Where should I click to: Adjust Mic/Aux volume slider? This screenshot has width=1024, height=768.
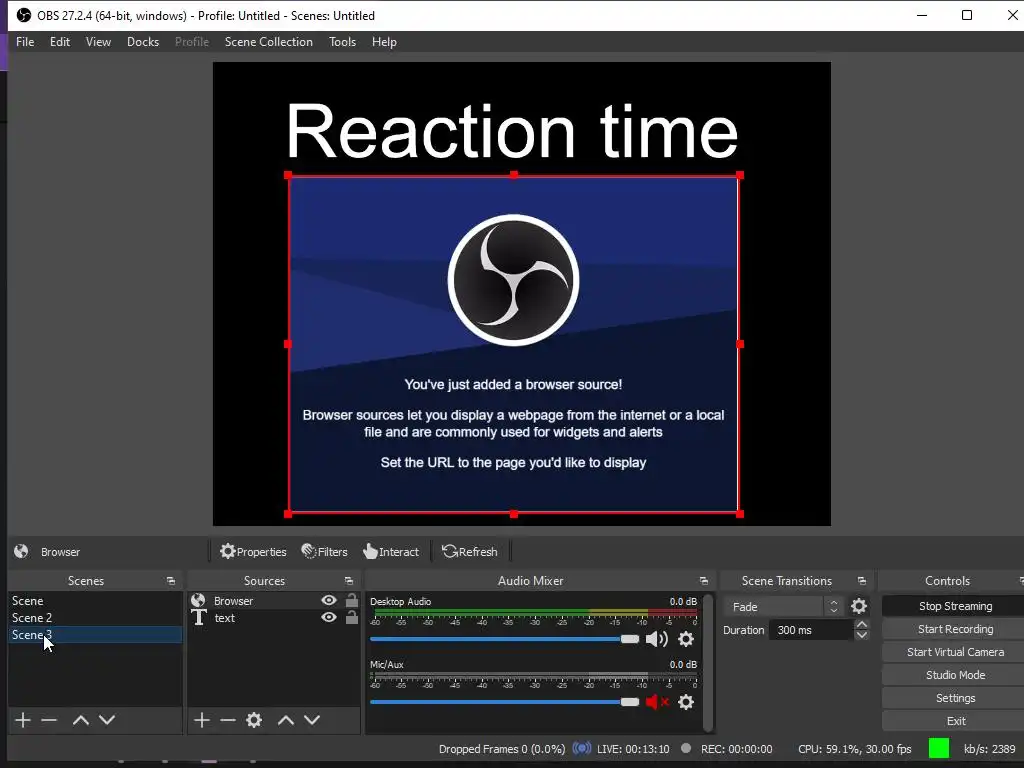pyautogui.click(x=504, y=702)
